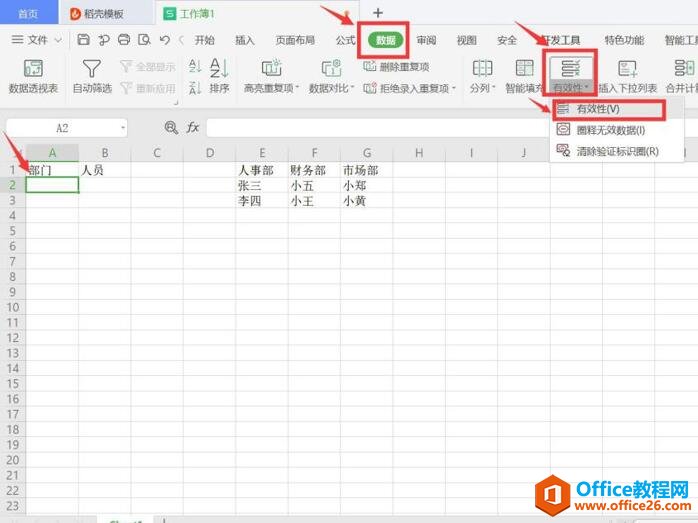Add a new tab with plus button

tap(378, 13)
